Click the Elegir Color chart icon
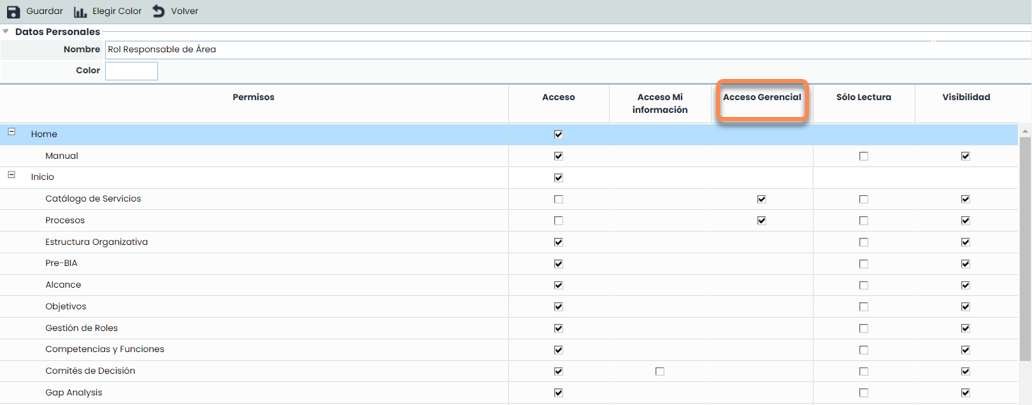 tap(81, 11)
